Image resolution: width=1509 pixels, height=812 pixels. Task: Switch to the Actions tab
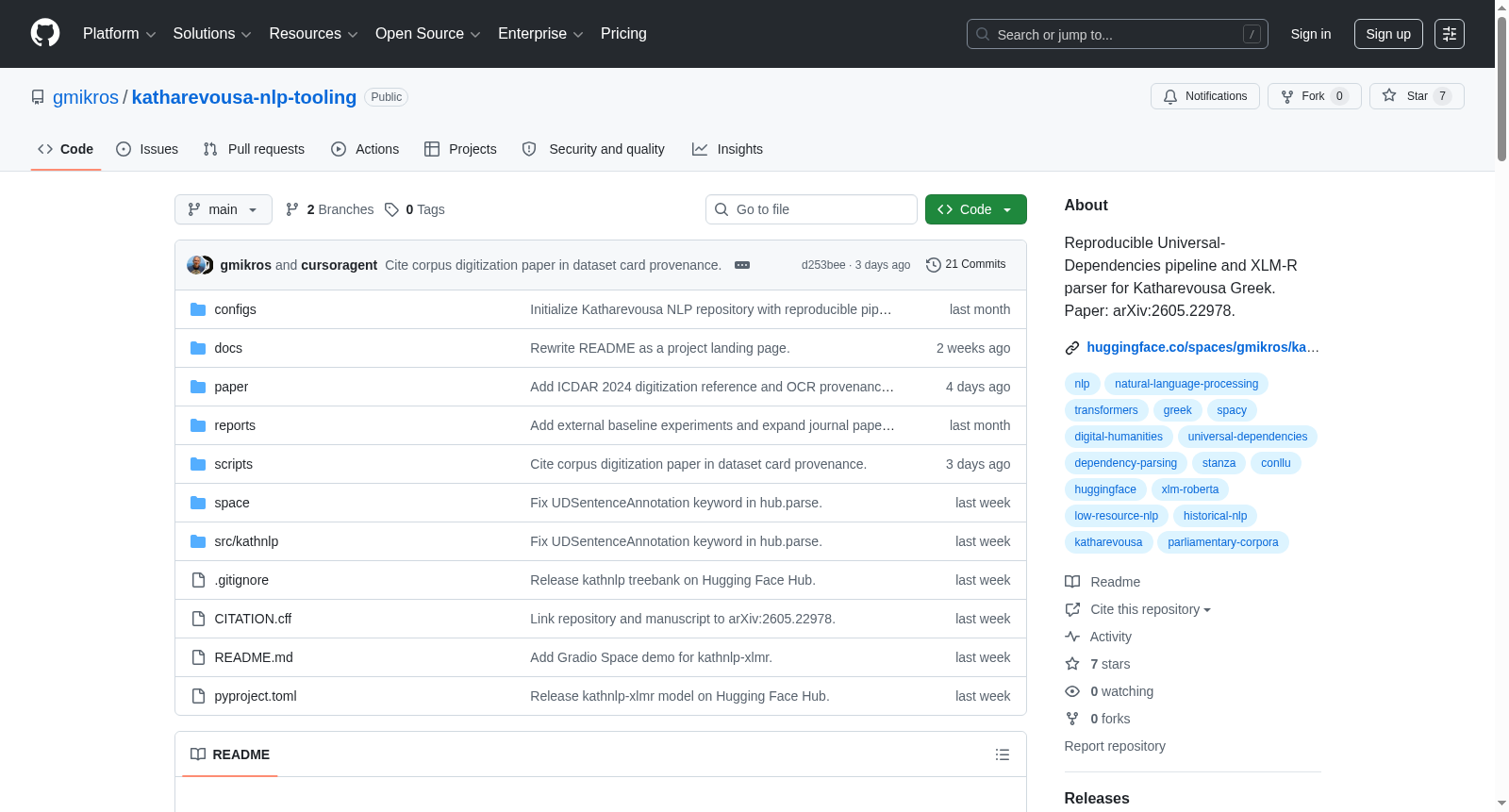pos(365,149)
